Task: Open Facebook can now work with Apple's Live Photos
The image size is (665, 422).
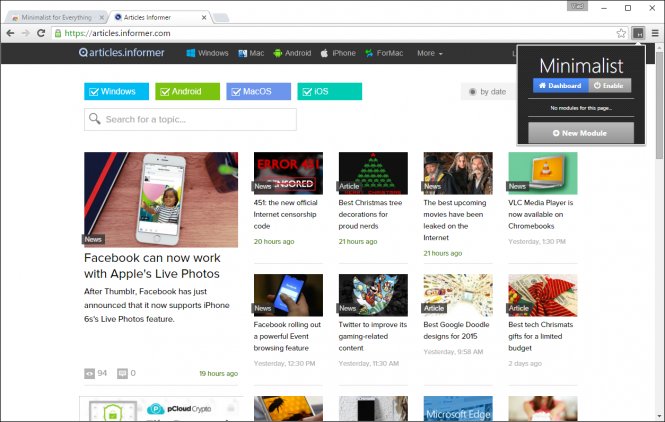Action: (152, 265)
